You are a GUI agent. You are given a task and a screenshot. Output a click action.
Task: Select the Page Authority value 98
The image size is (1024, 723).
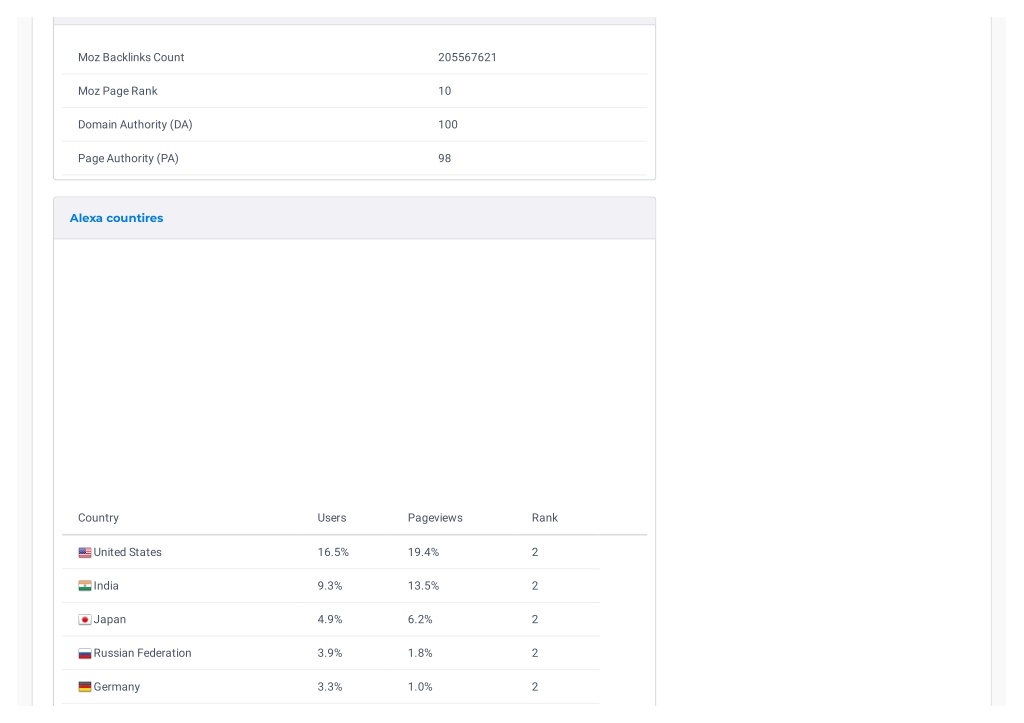pos(445,158)
